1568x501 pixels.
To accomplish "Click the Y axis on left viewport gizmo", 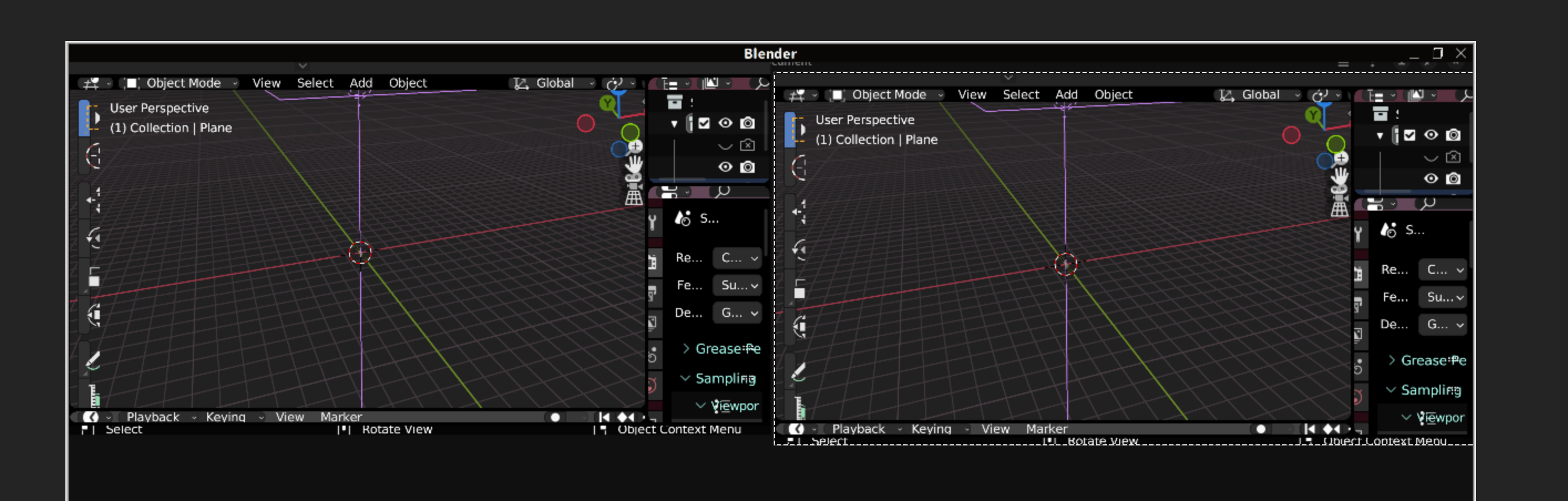I will tap(607, 104).
